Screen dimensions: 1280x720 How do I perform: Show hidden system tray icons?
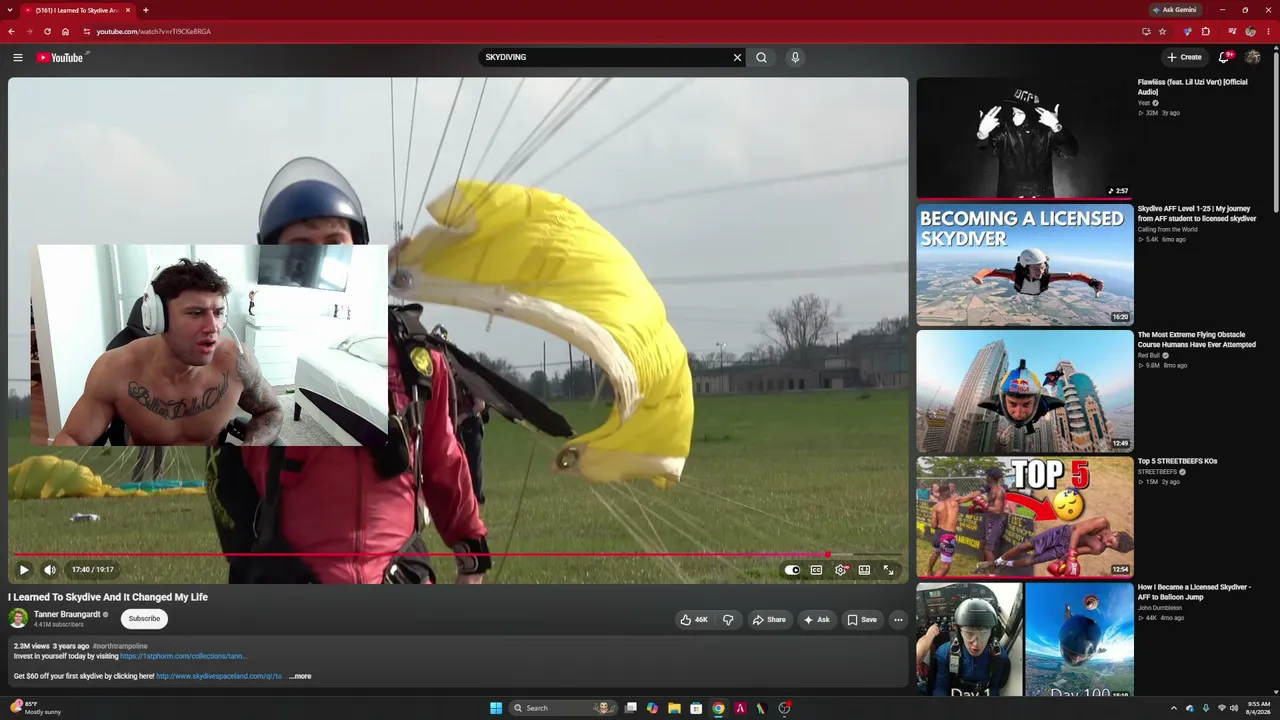pos(1174,708)
